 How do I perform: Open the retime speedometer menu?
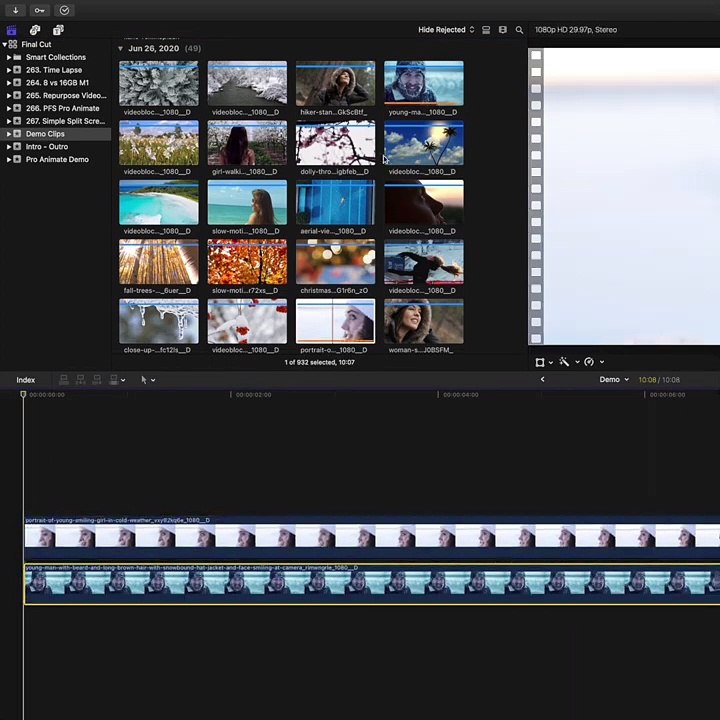coord(594,362)
